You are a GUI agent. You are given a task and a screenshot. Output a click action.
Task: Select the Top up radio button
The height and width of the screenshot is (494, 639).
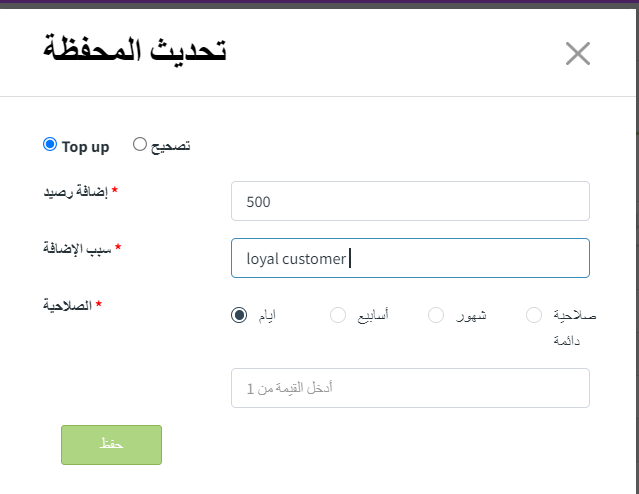pyautogui.click(x=50, y=144)
